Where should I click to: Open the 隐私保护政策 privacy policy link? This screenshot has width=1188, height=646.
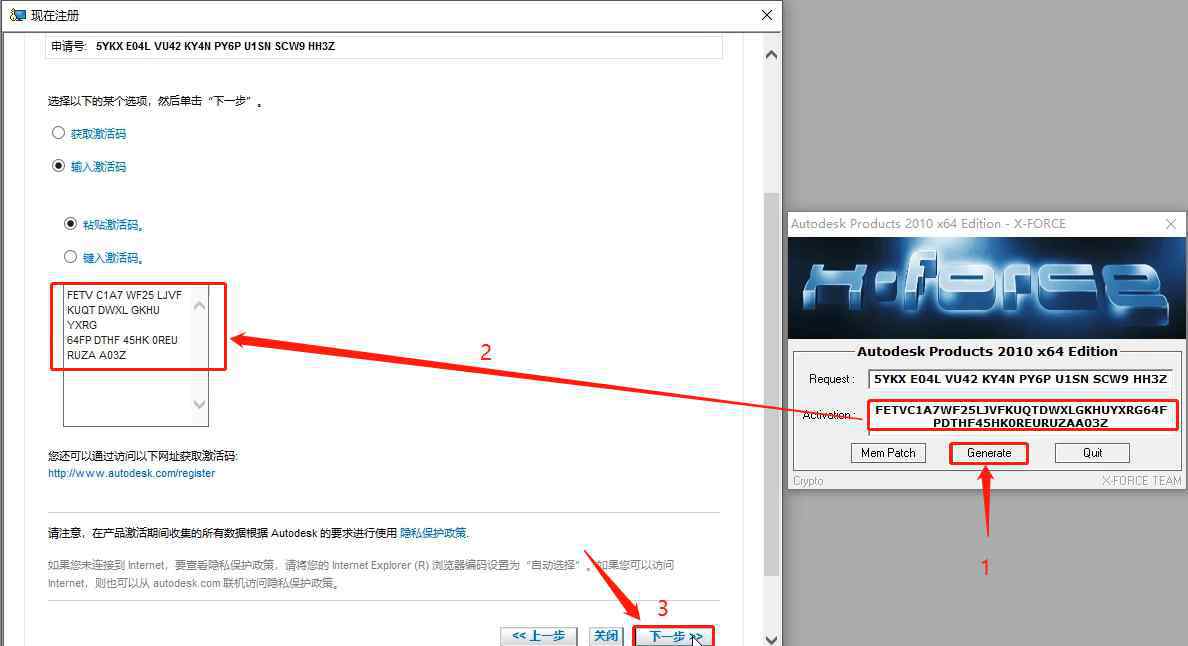pyautogui.click(x=433, y=533)
